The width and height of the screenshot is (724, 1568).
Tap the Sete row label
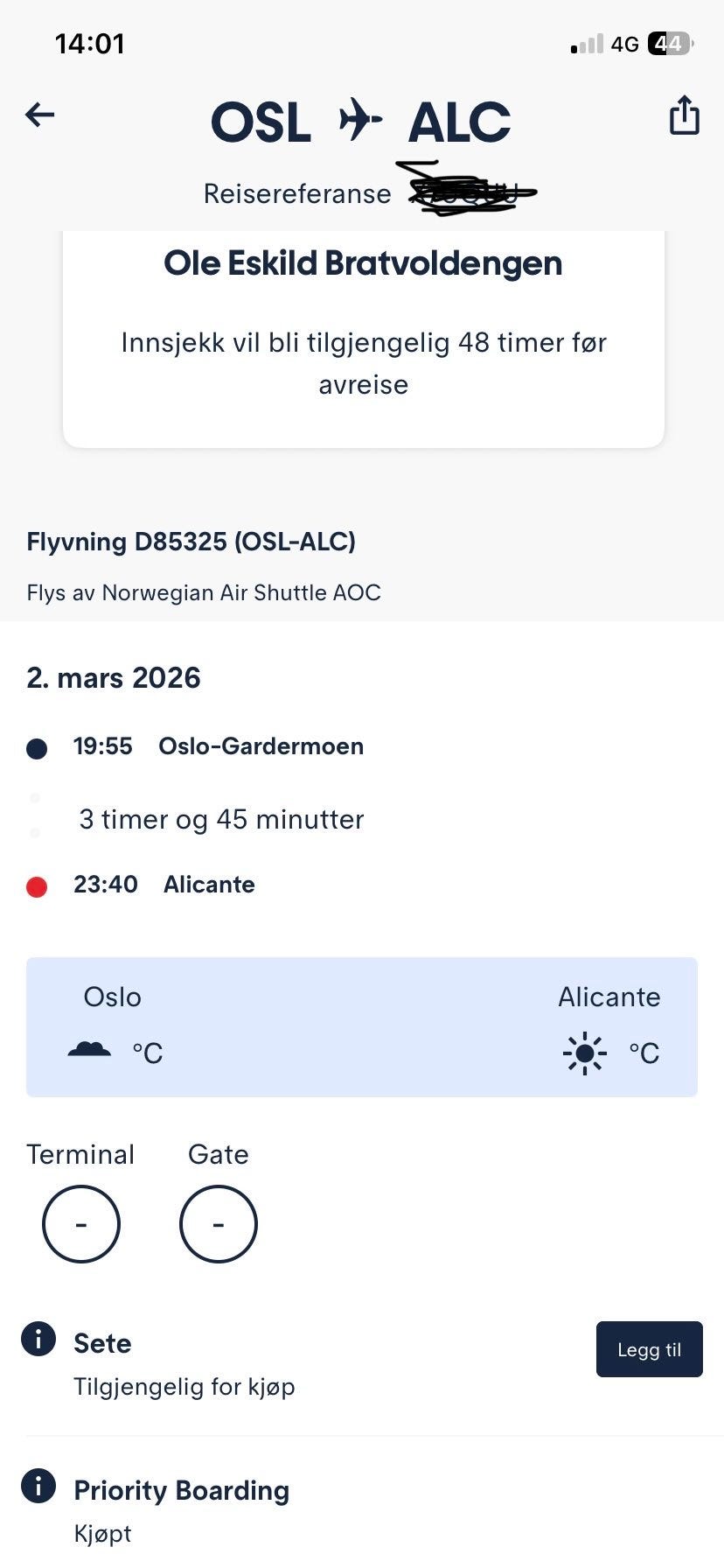click(x=102, y=1343)
